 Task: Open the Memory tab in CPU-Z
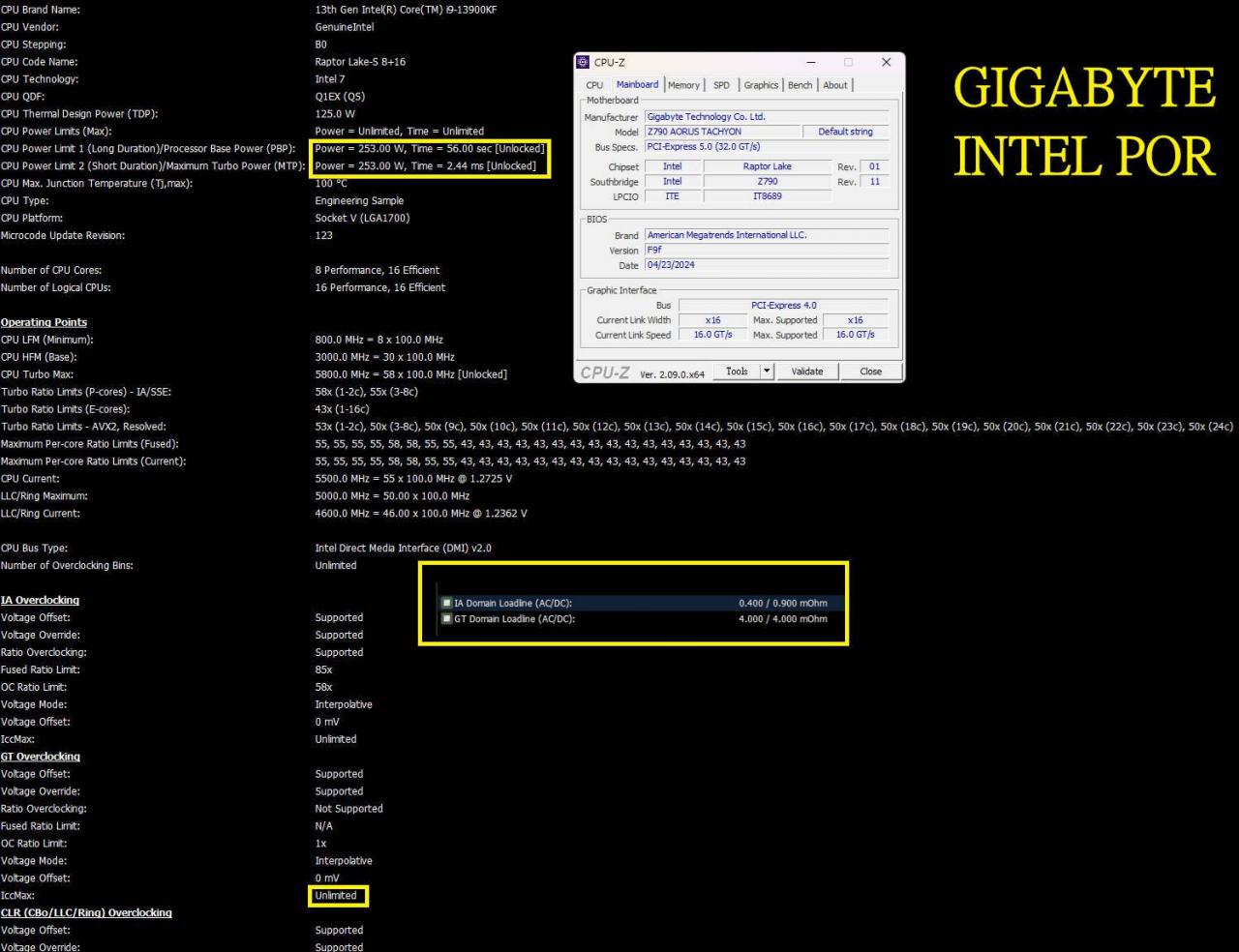click(x=683, y=85)
